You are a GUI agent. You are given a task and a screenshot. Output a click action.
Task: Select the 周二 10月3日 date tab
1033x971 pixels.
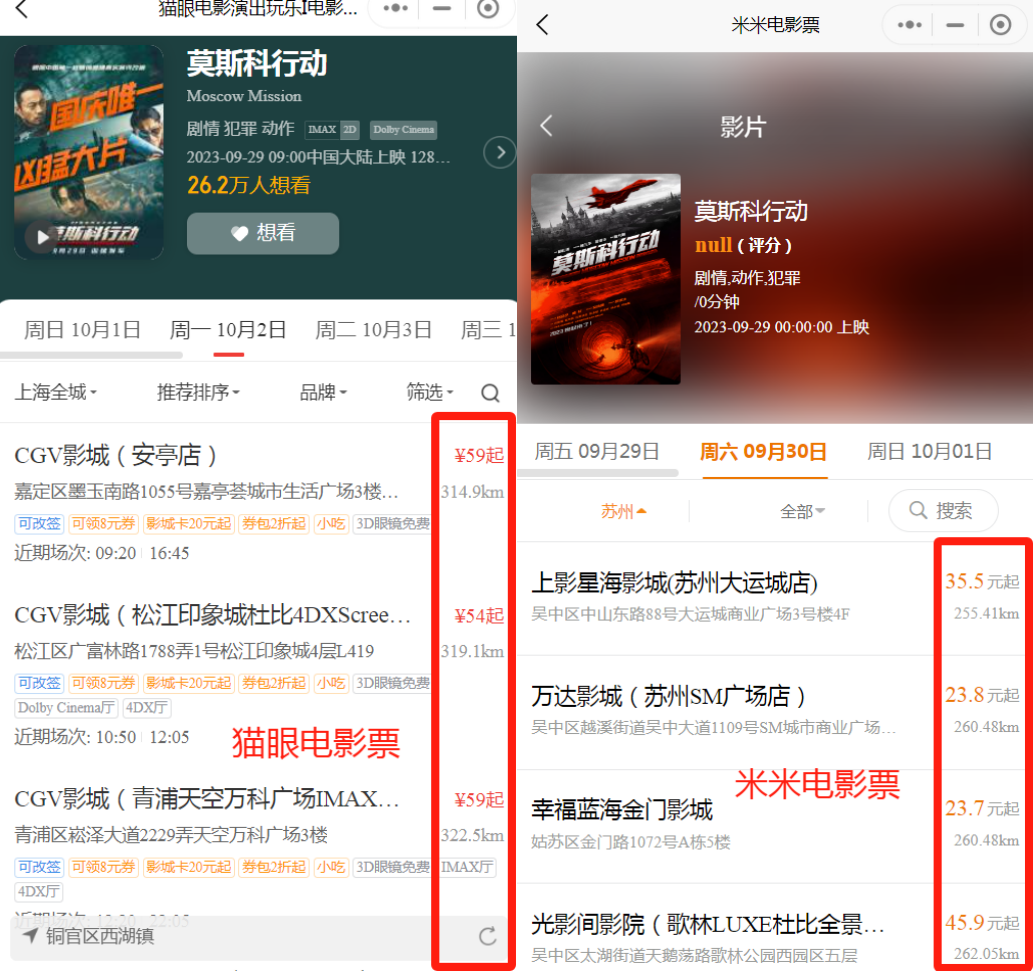point(373,330)
